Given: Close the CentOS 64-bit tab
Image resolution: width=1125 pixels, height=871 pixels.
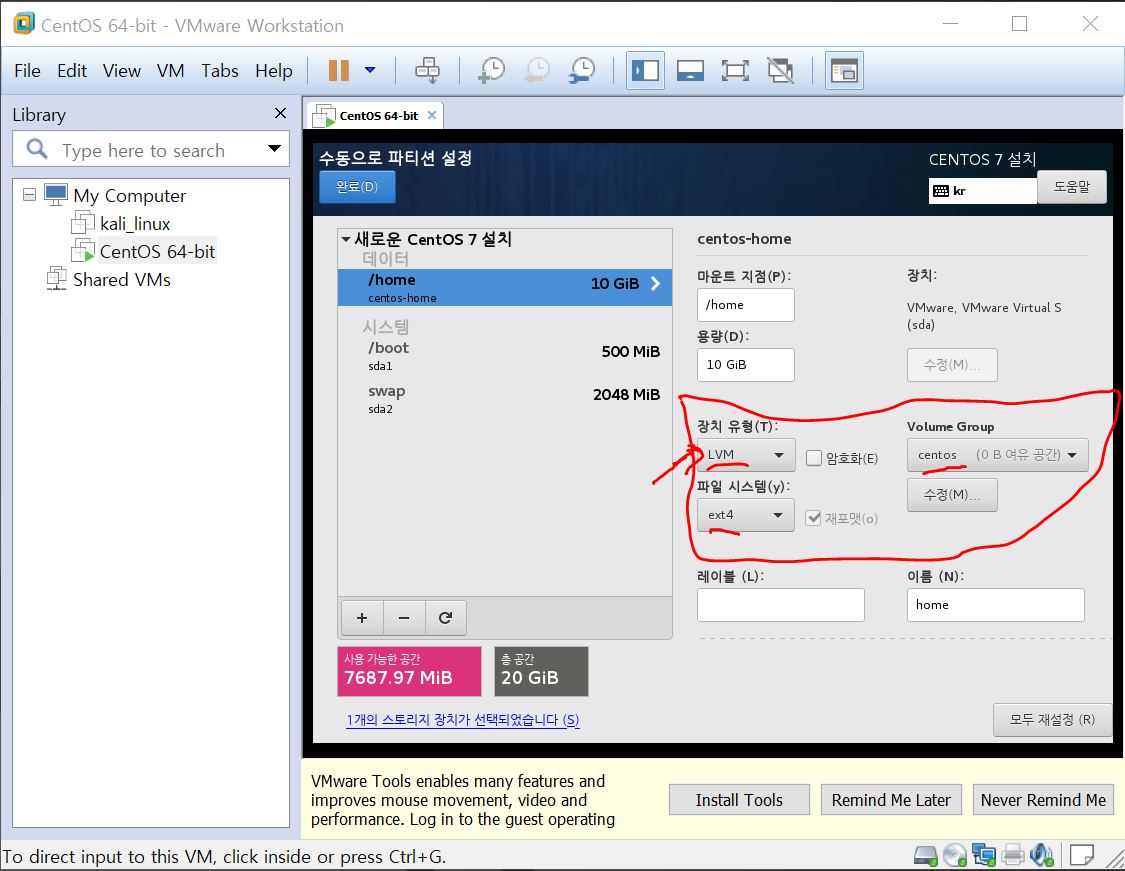Looking at the screenshot, I should coord(432,115).
